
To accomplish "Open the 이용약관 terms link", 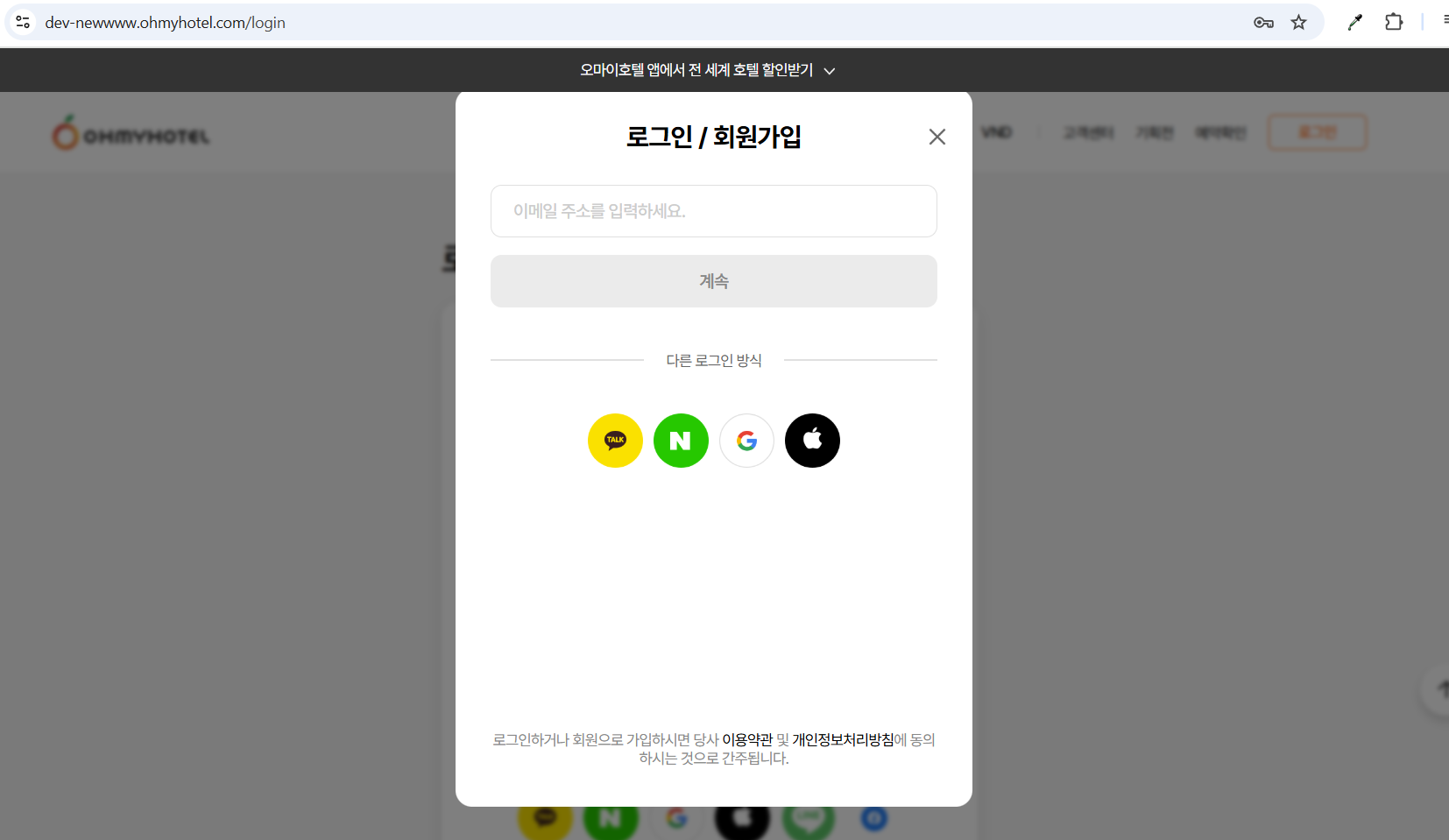I will pyautogui.click(x=747, y=740).
